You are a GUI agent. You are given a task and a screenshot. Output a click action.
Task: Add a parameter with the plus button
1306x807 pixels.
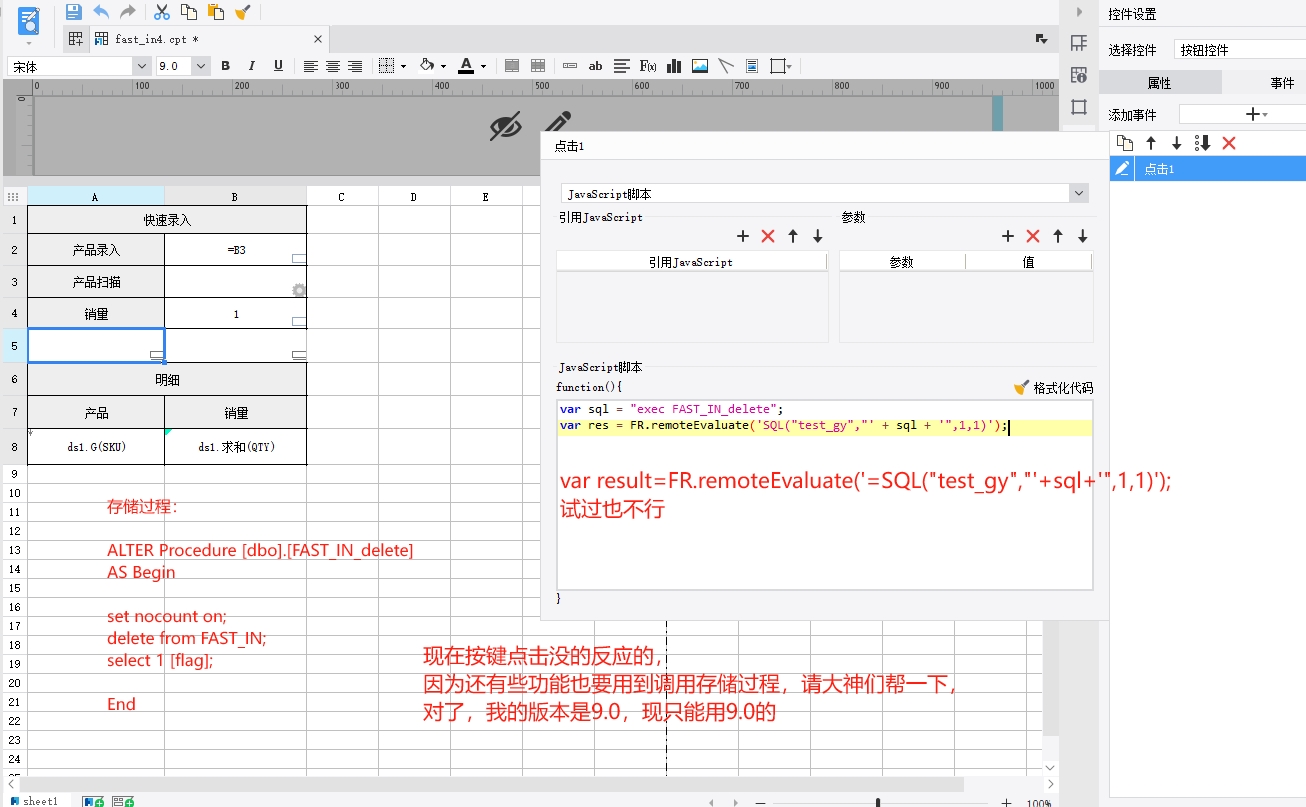point(1008,236)
